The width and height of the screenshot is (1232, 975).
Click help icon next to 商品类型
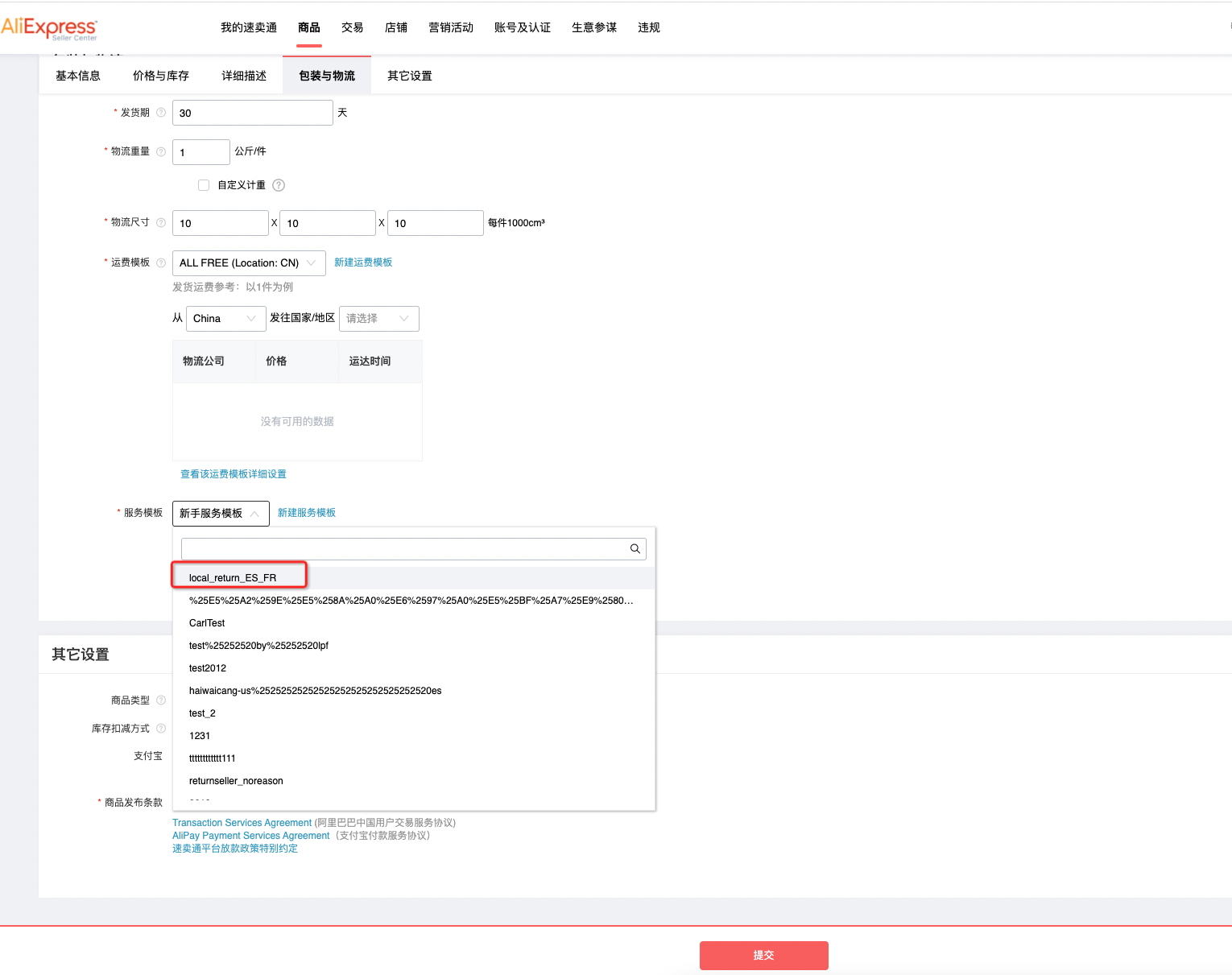click(161, 700)
